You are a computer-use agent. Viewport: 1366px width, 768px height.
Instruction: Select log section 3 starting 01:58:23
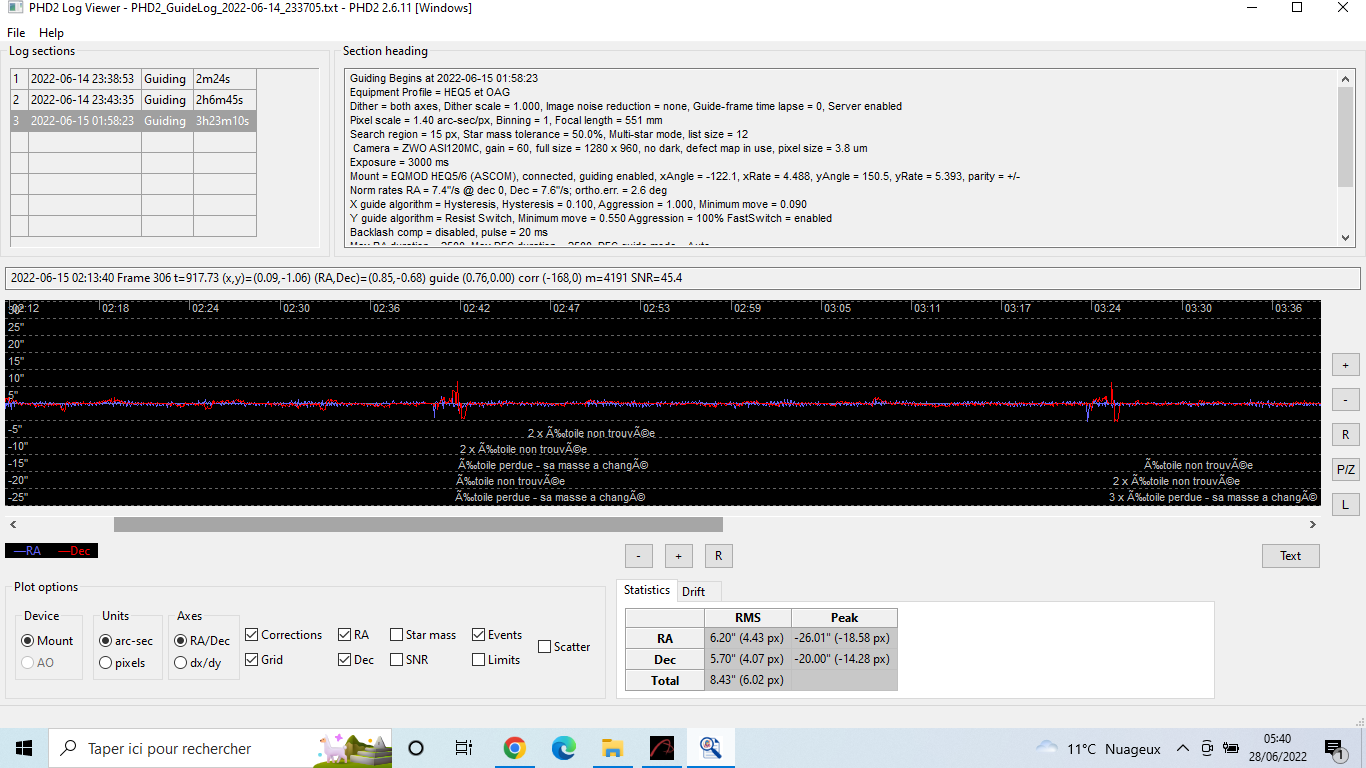(x=133, y=120)
